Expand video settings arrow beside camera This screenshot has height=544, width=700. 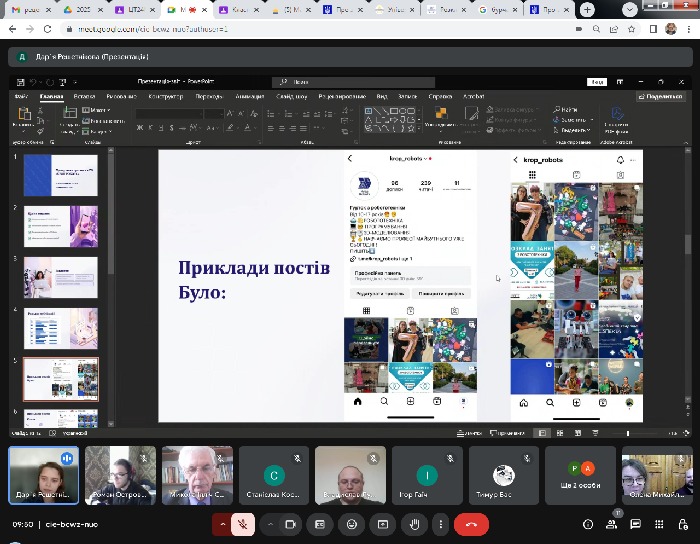click(269, 523)
